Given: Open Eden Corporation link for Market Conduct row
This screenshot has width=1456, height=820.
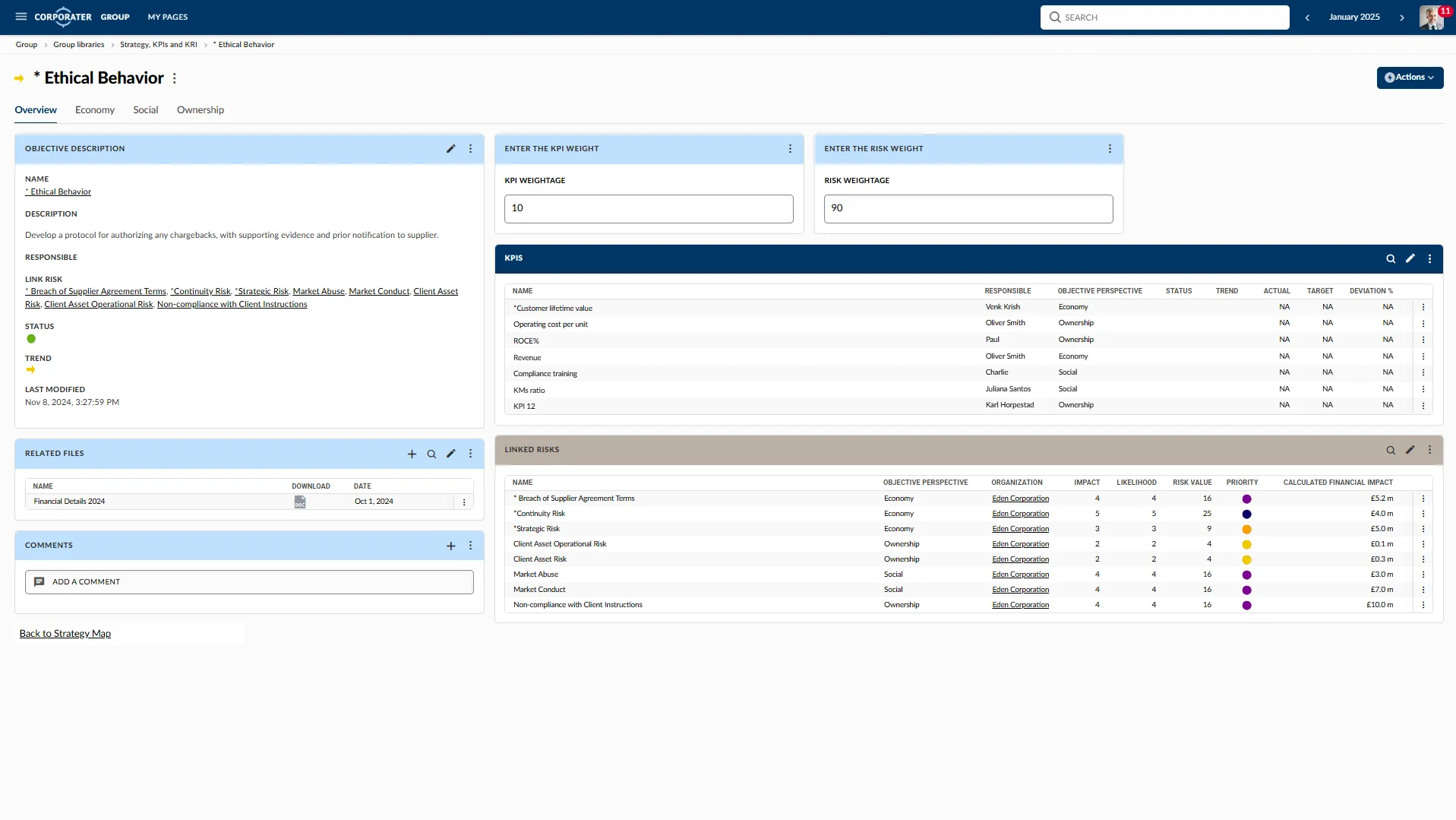Looking at the screenshot, I should tap(1020, 590).
